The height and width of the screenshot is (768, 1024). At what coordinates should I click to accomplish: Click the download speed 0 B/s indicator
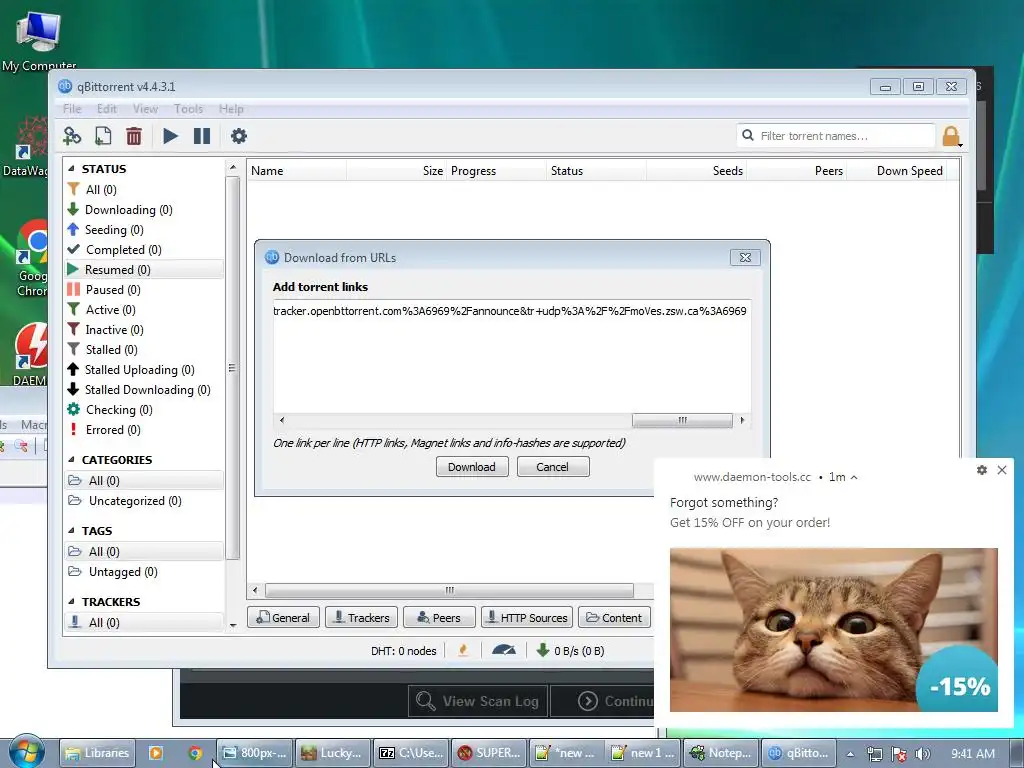571,650
